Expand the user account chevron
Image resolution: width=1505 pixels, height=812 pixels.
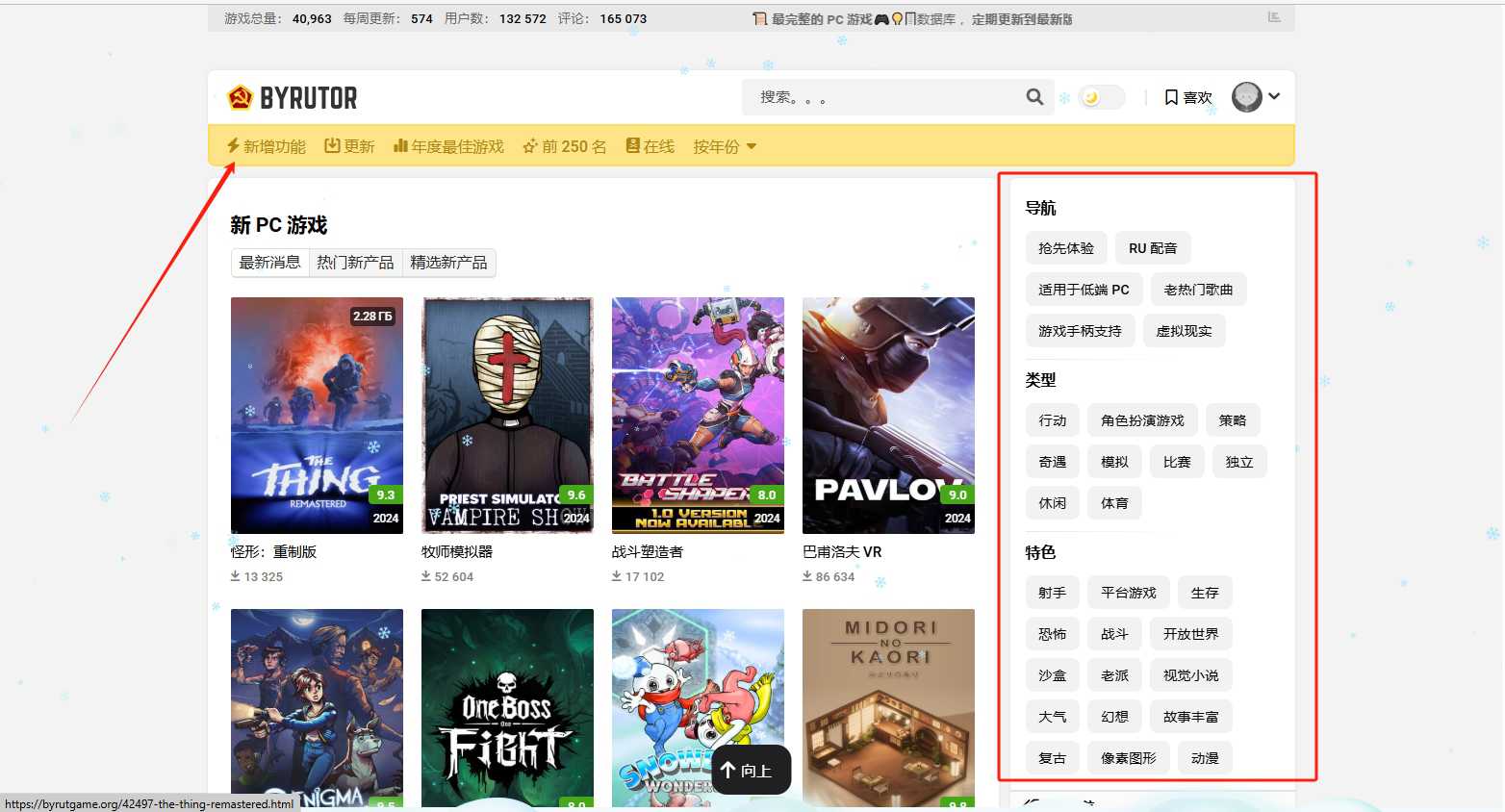pyautogui.click(x=1274, y=96)
